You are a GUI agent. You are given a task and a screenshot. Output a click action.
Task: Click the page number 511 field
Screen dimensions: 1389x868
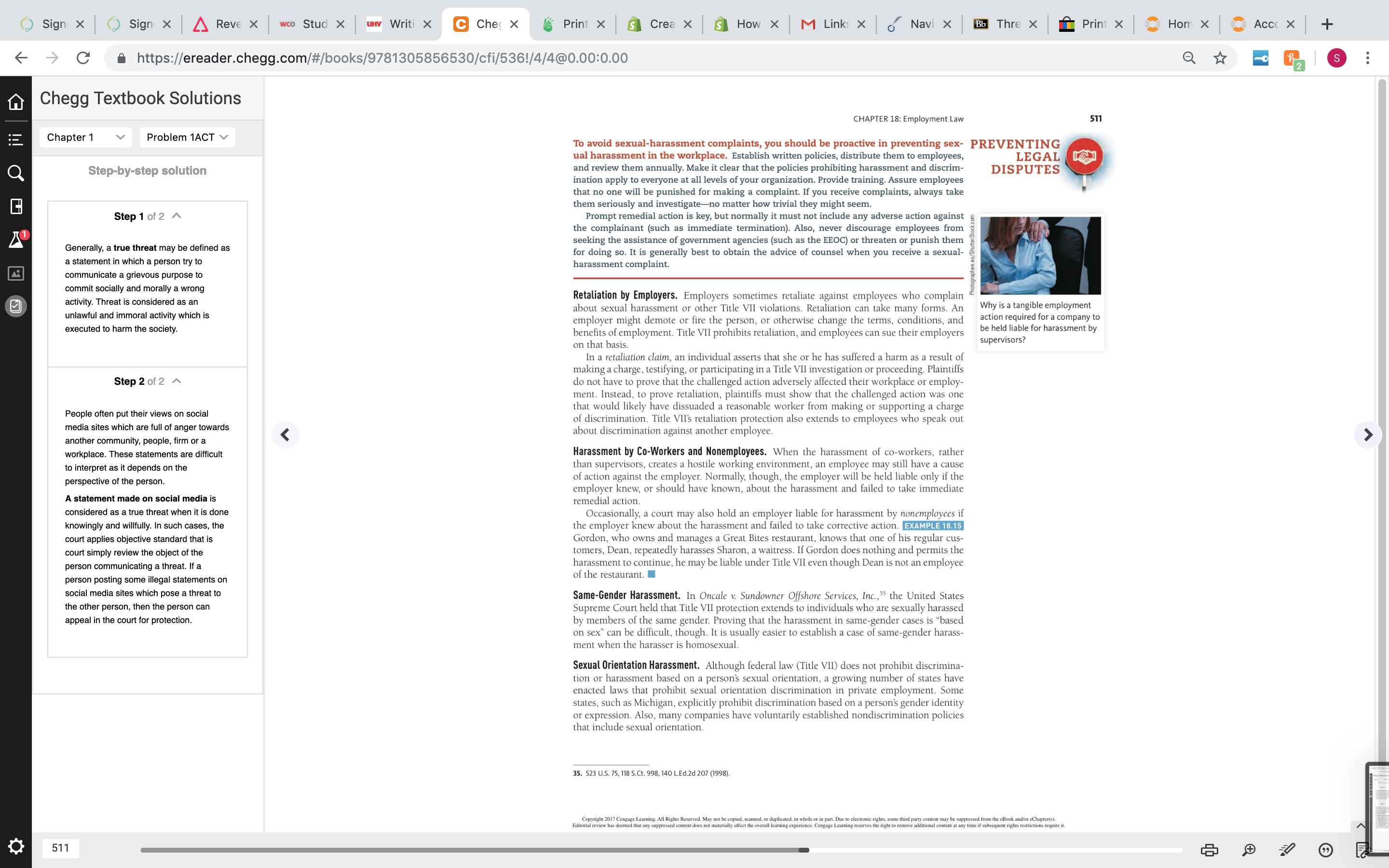pyautogui.click(x=60, y=848)
